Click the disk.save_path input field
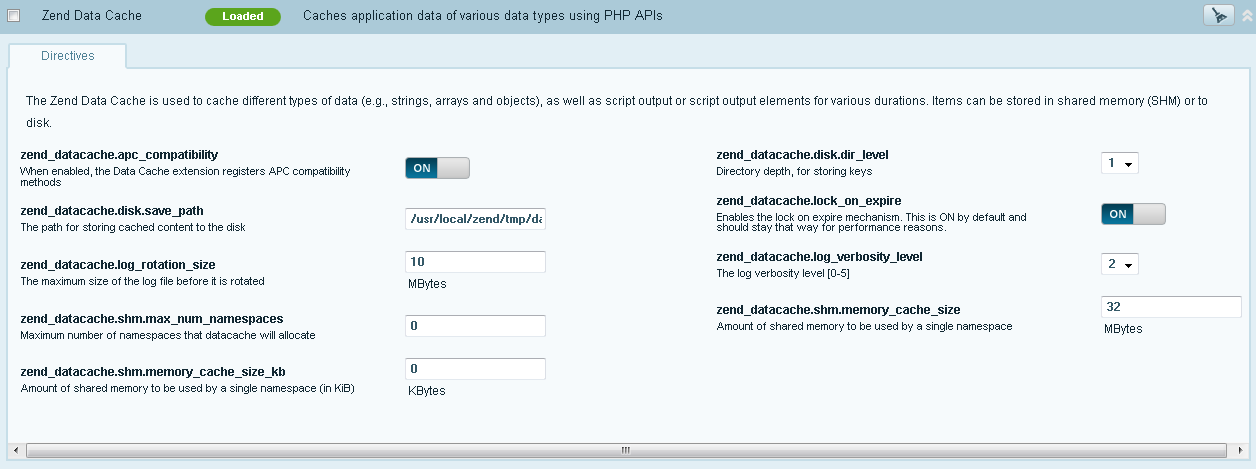The image size is (1256, 469). coord(475,219)
